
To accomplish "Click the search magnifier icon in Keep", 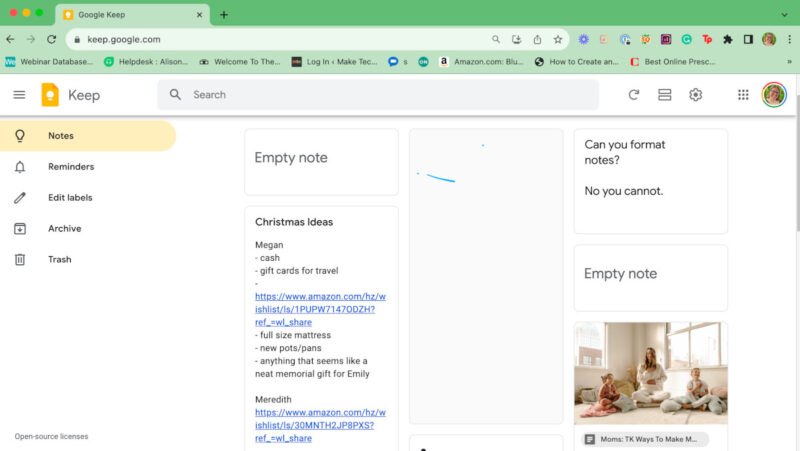I will (175, 95).
